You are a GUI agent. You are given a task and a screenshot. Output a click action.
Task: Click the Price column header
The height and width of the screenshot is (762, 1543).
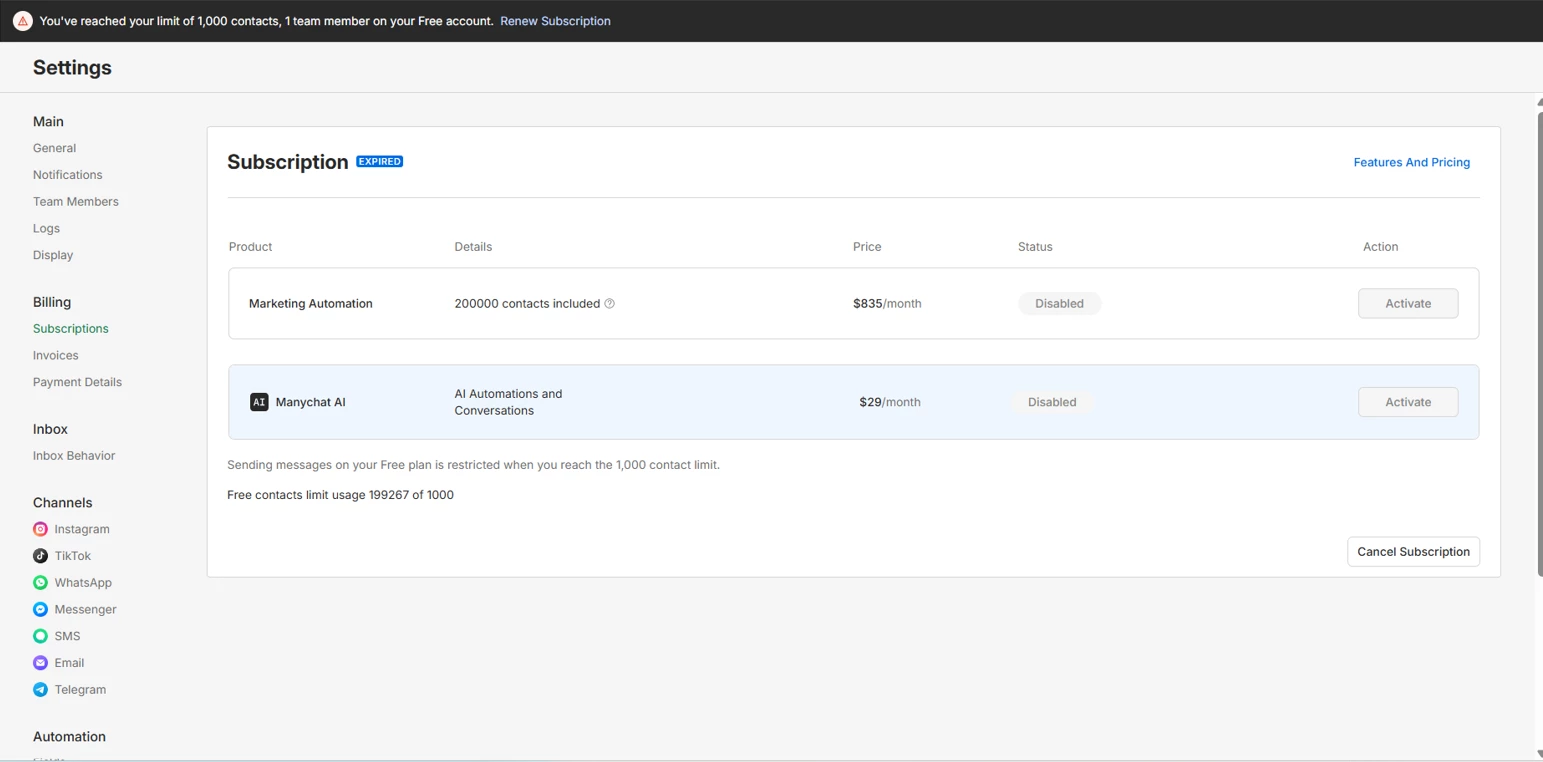[x=867, y=247]
